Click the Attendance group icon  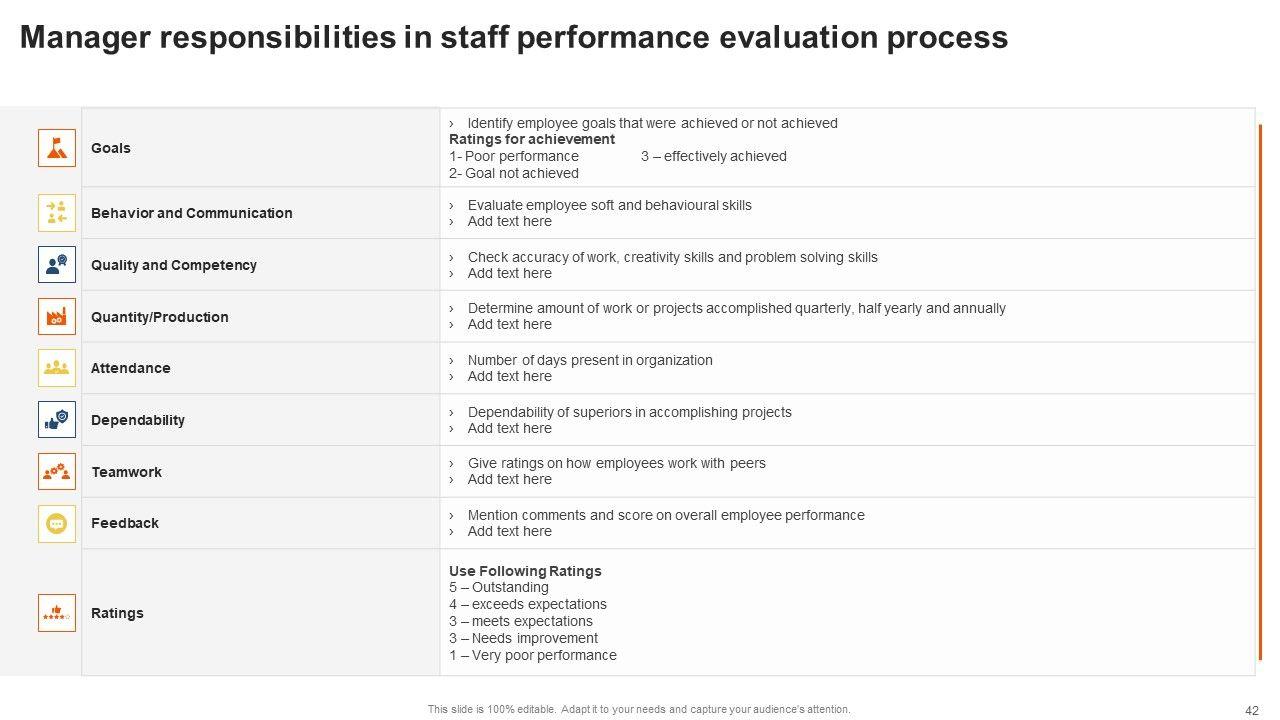click(x=57, y=368)
